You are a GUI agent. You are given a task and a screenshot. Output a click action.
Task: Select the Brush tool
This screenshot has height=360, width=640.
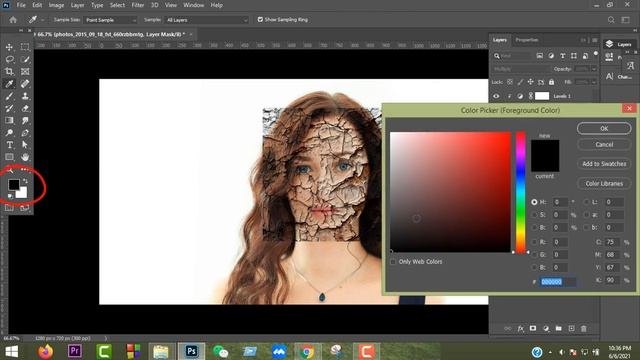[x=9, y=96]
